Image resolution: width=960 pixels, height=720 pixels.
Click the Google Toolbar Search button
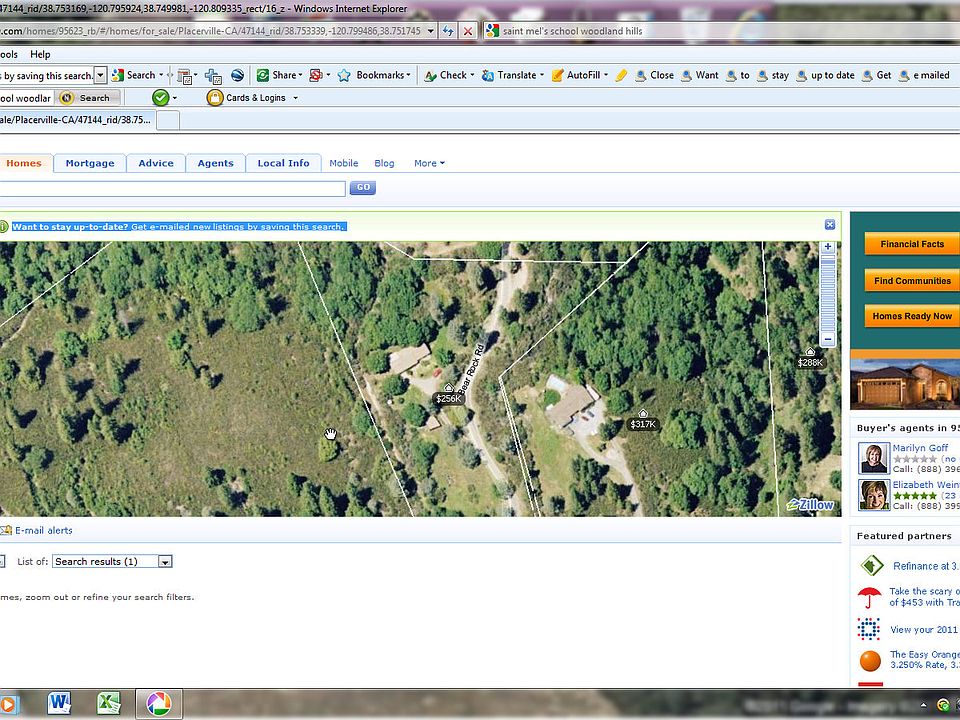135,75
